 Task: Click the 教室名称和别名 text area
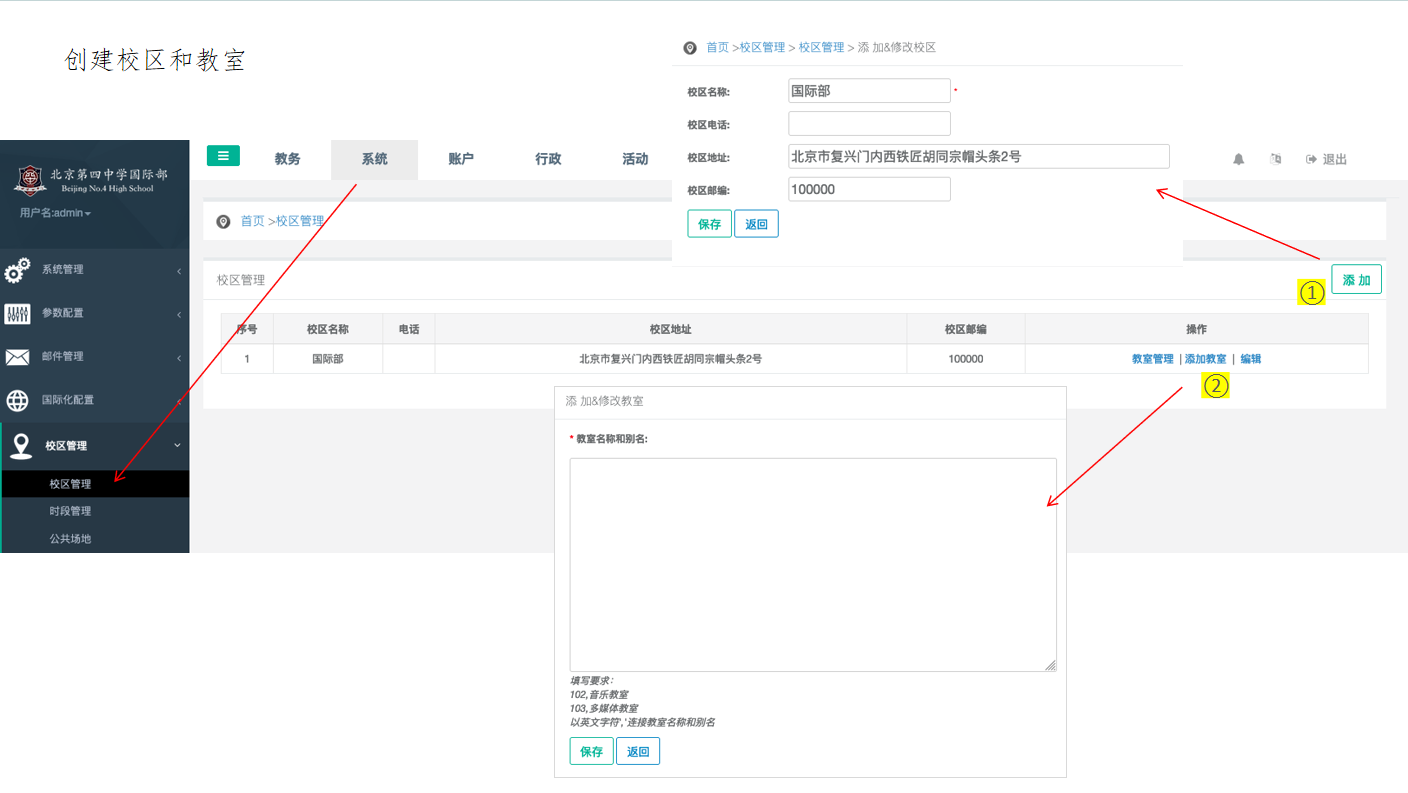pyautogui.click(x=813, y=565)
